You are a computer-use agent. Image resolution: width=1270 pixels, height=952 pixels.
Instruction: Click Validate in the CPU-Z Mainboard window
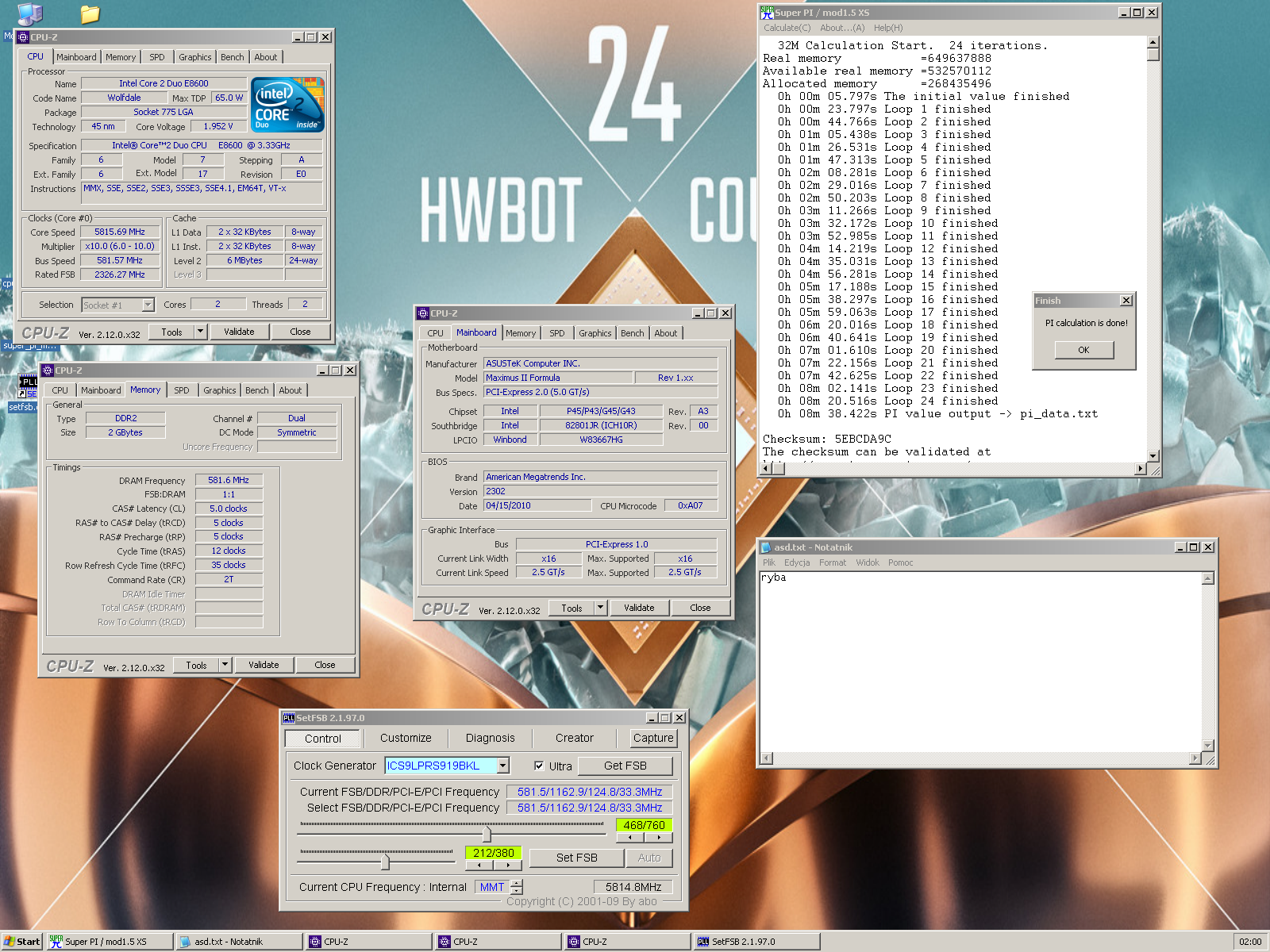coord(639,608)
